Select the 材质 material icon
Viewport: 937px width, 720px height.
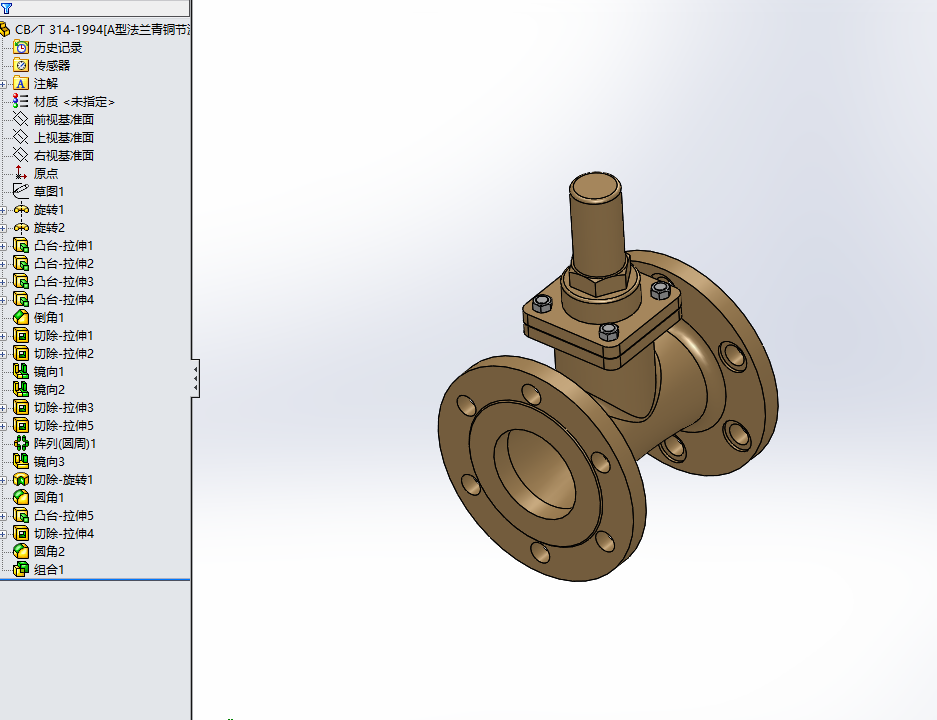click(21, 102)
